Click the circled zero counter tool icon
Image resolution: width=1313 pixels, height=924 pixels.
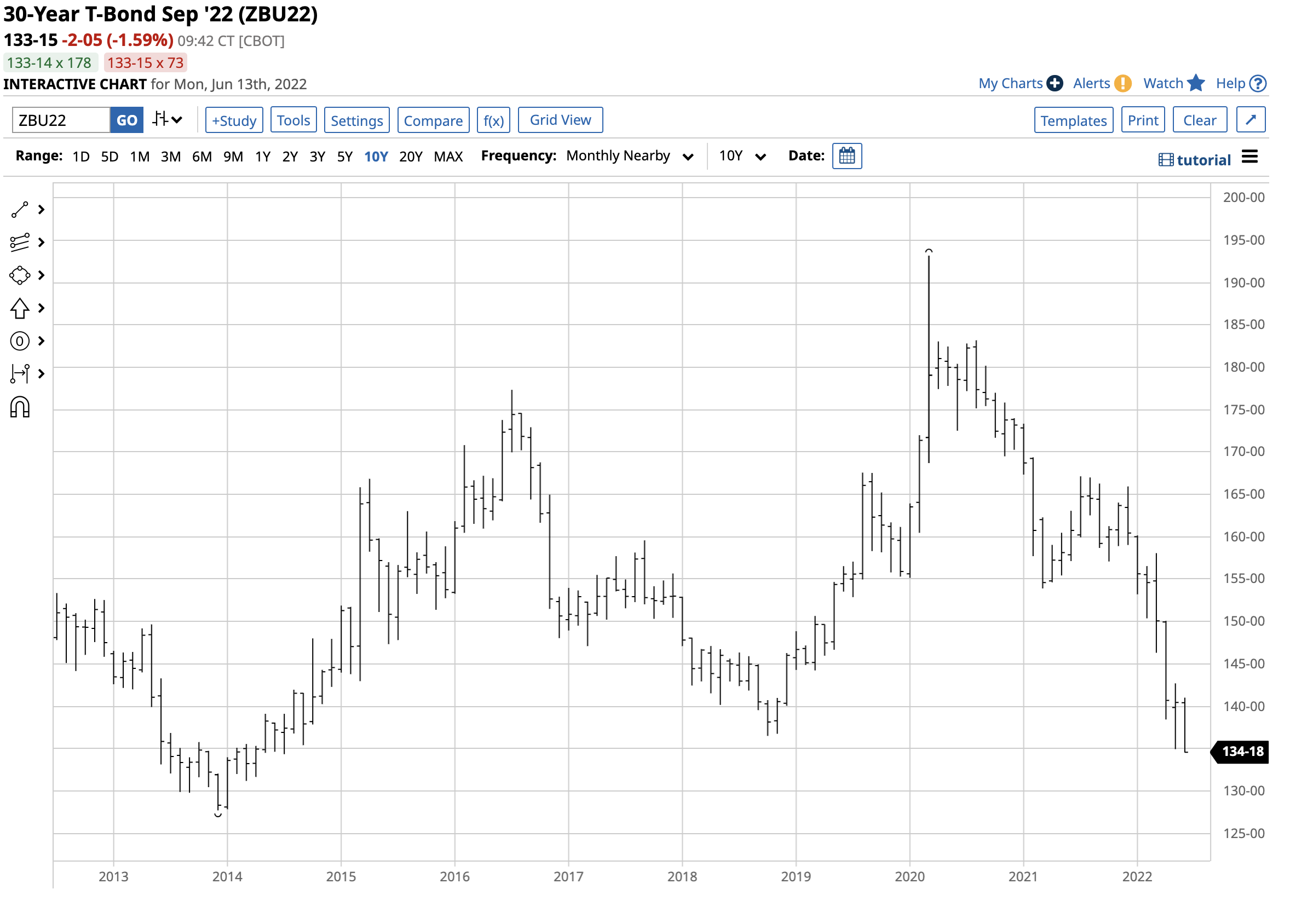20,342
